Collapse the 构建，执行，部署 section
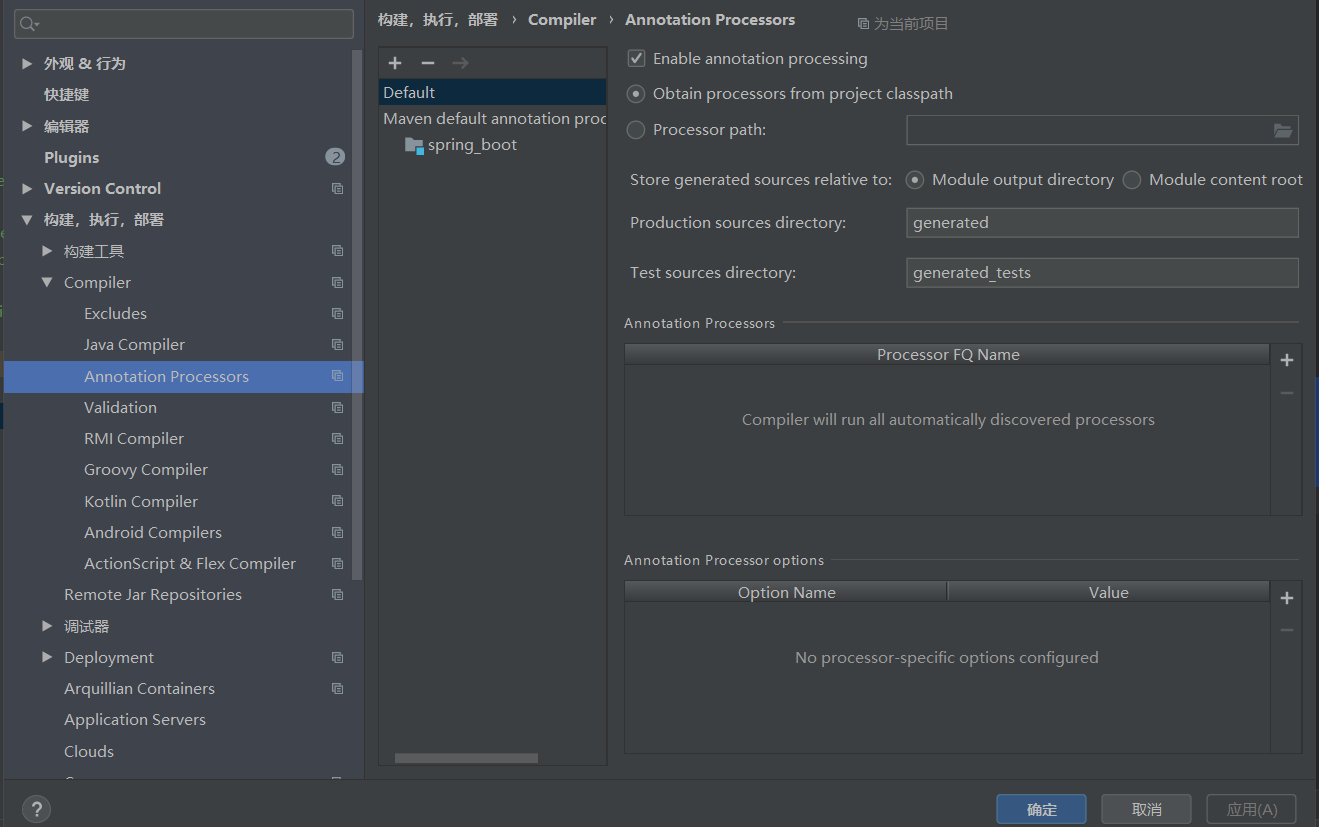The image size is (1319, 827). pos(27,220)
